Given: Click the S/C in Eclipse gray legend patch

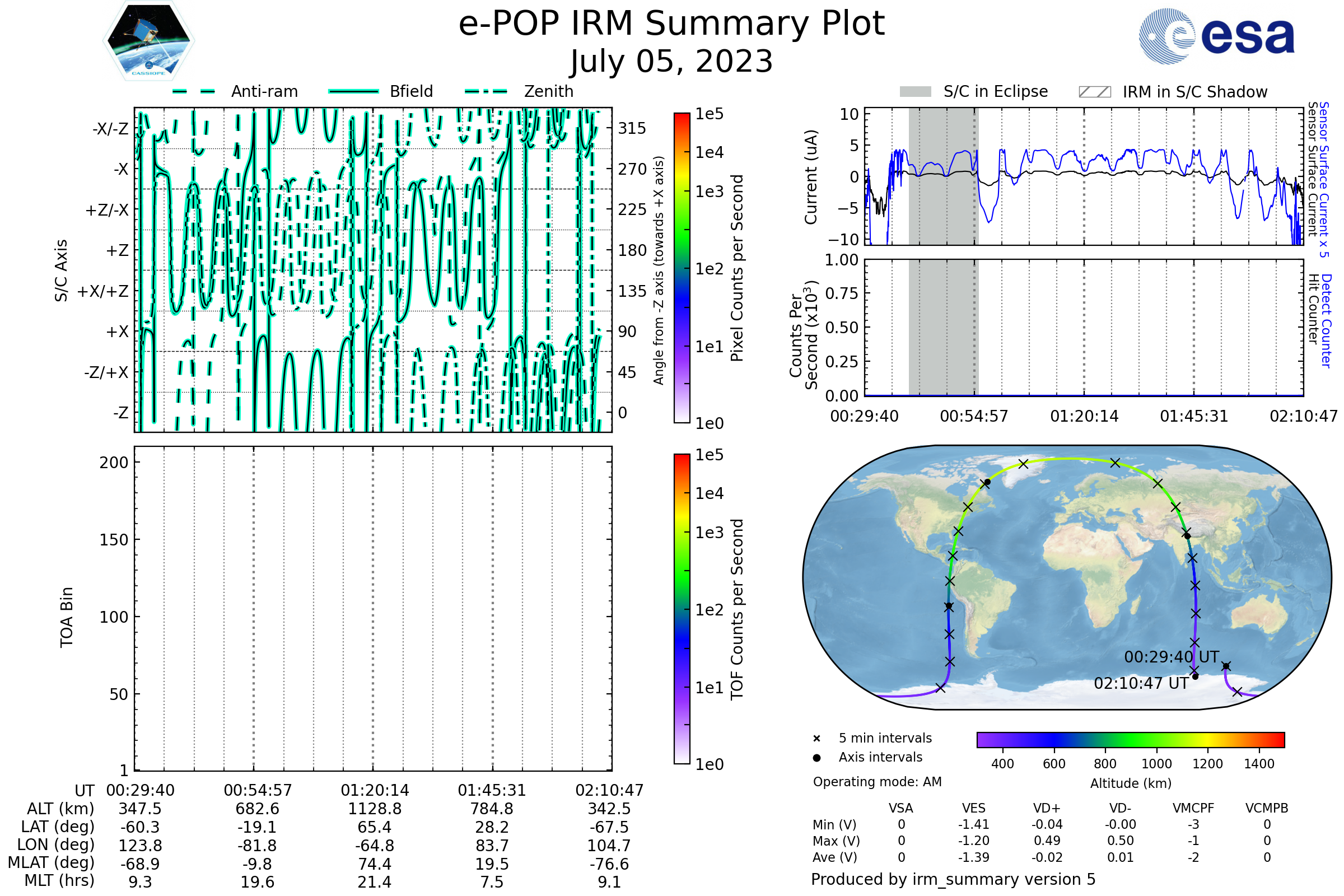Looking at the screenshot, I should [x=915, y=92].
